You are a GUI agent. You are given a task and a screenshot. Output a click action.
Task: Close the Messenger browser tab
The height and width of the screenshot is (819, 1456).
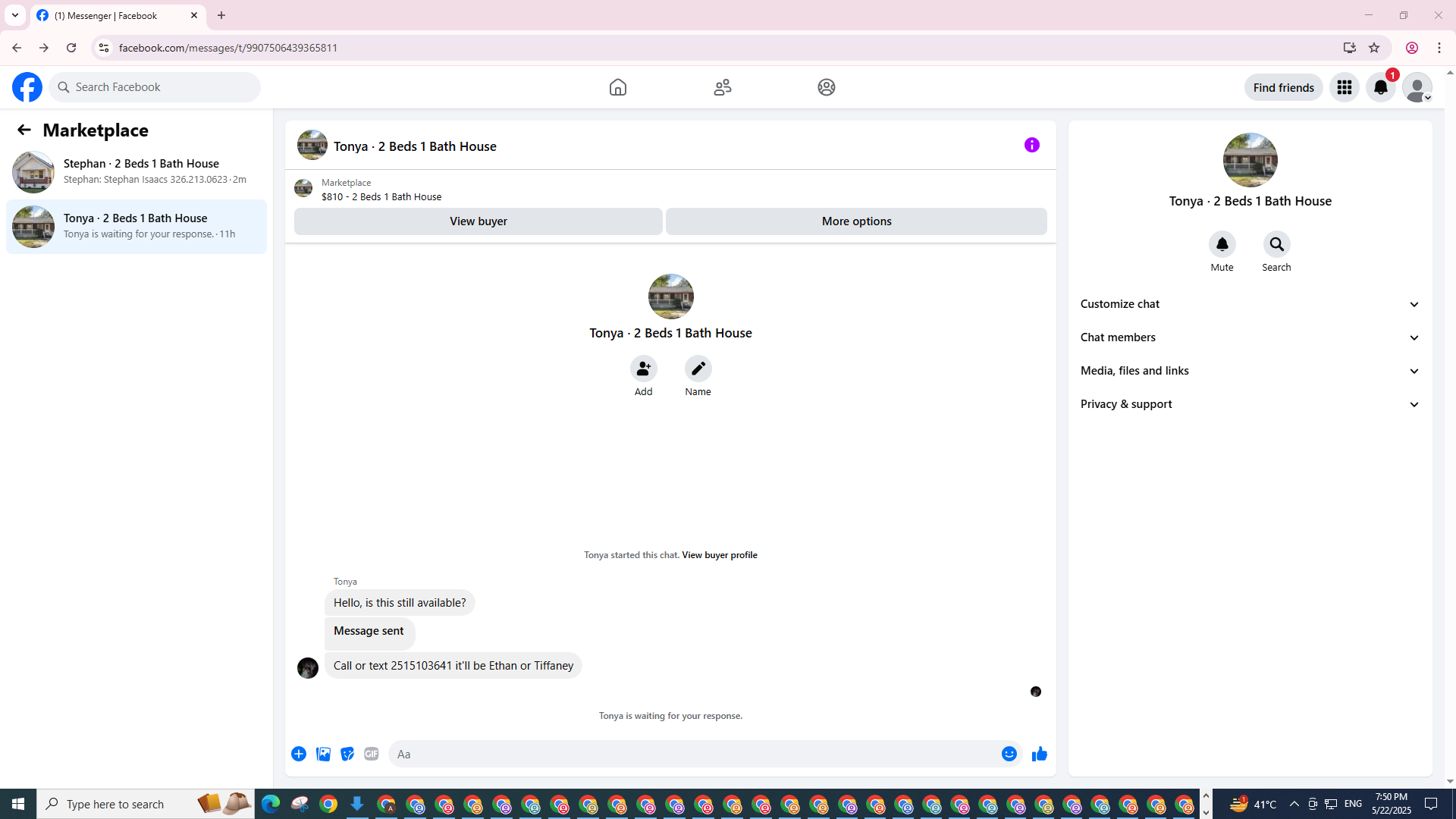click(194, 15)
